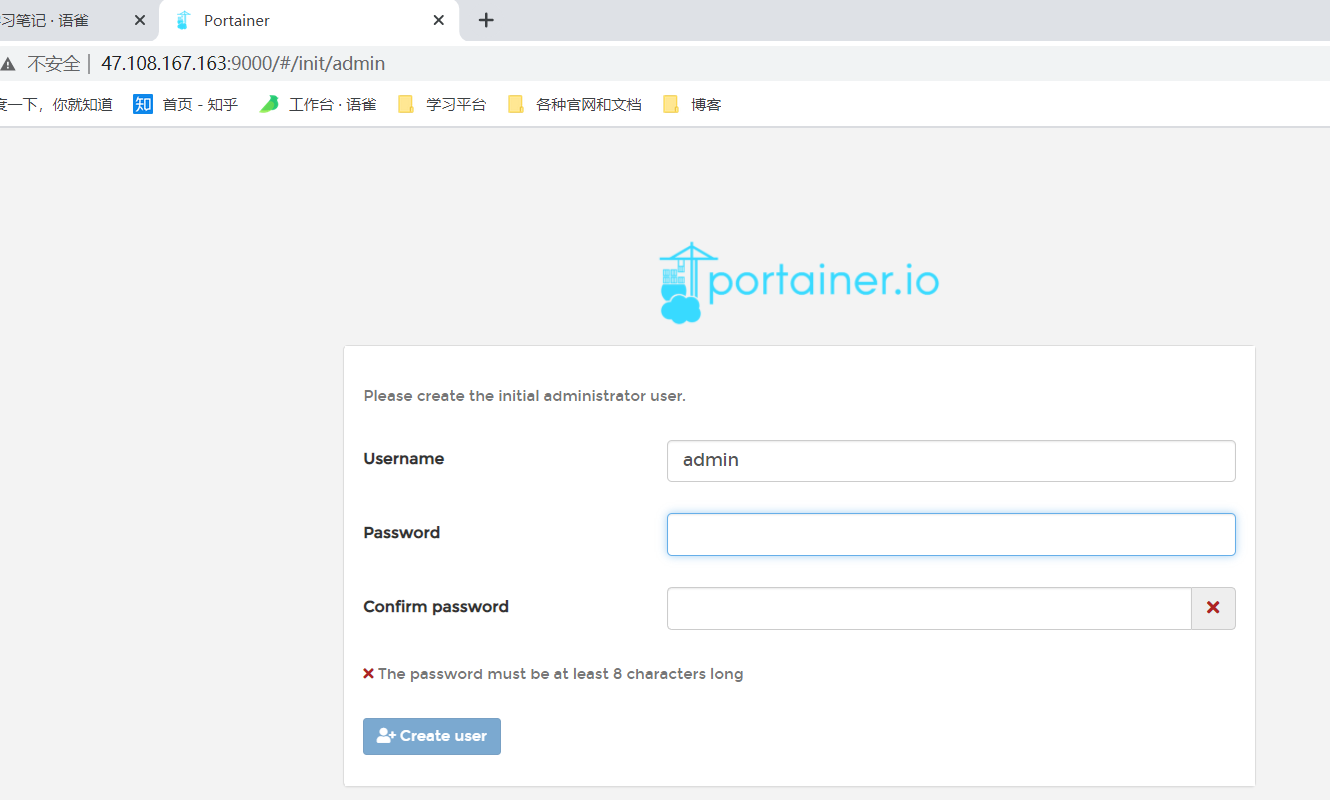1330x800 pixels.
Task: Focus the Password input field
Action: [951, 534]
